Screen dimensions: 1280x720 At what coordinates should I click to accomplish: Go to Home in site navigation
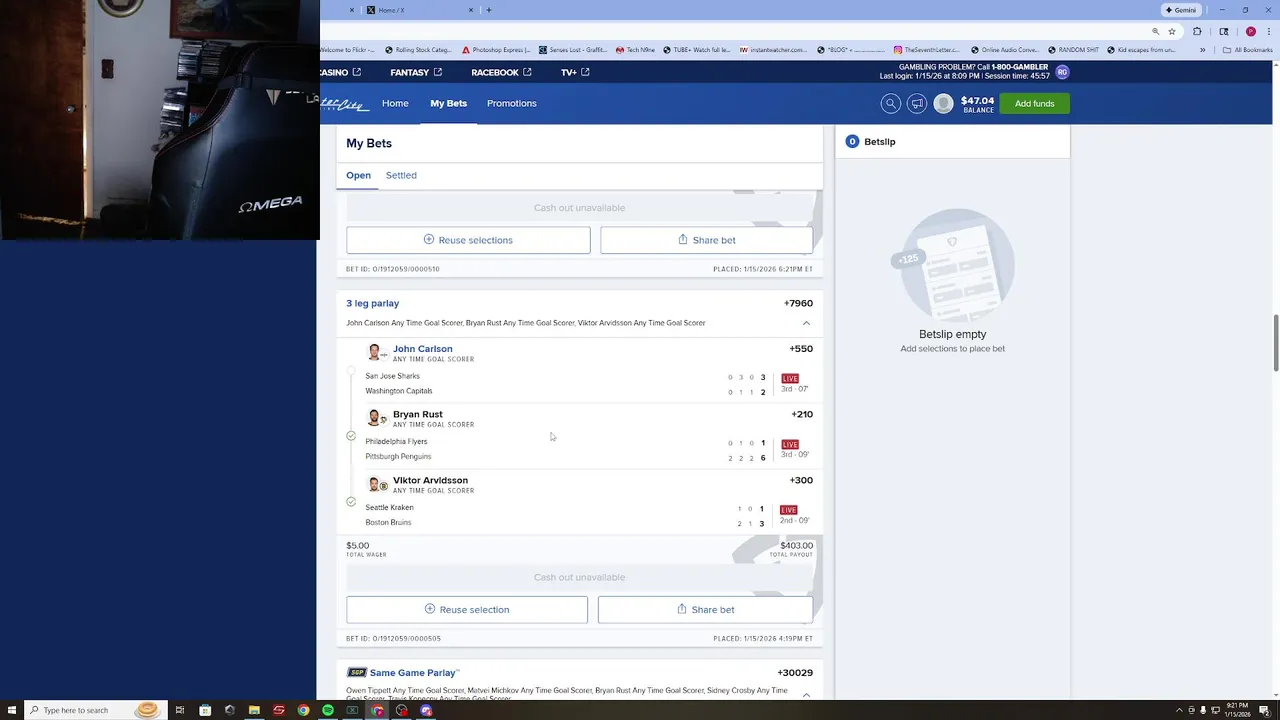(x=395, y=103)
